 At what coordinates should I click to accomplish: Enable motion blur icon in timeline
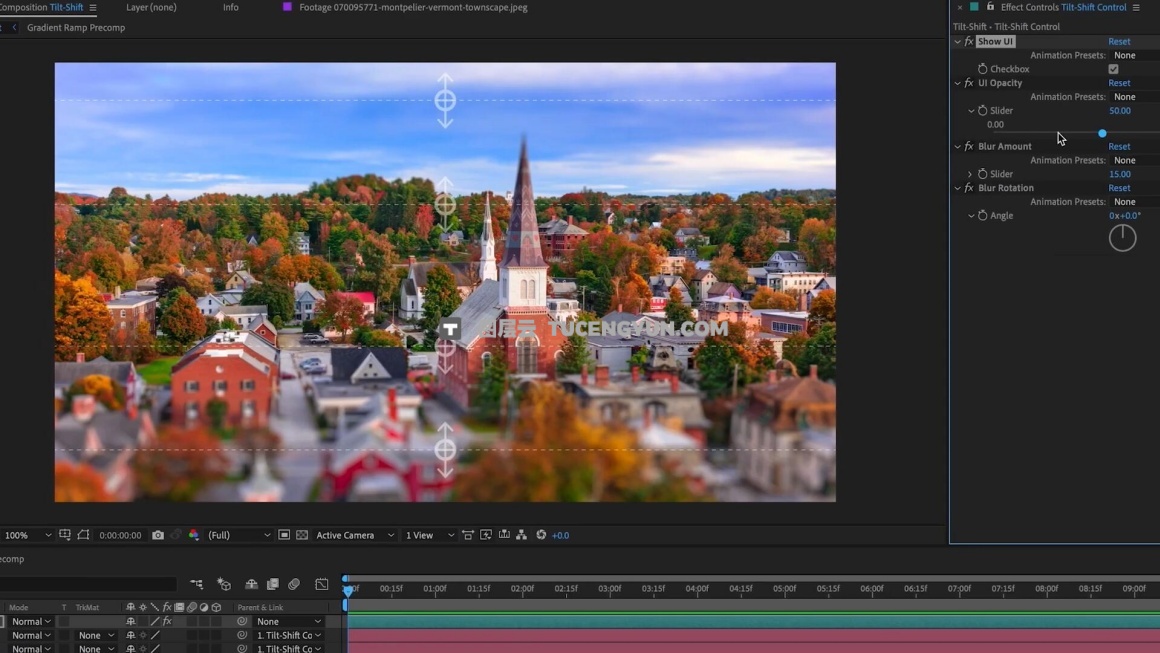click(x=294, y=584)
